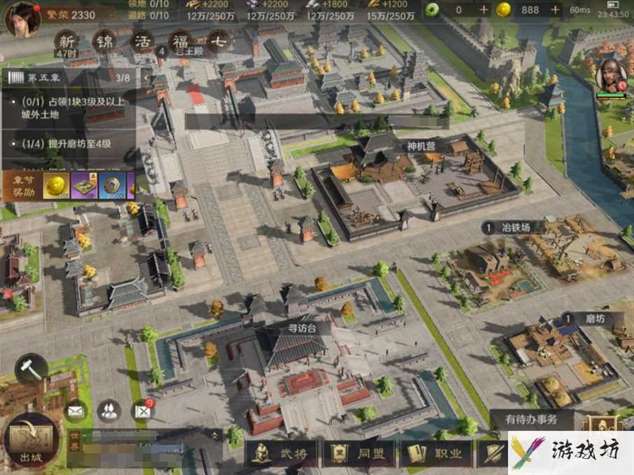
Task: Select the 寻访台 building label
Action: (302, 328)
